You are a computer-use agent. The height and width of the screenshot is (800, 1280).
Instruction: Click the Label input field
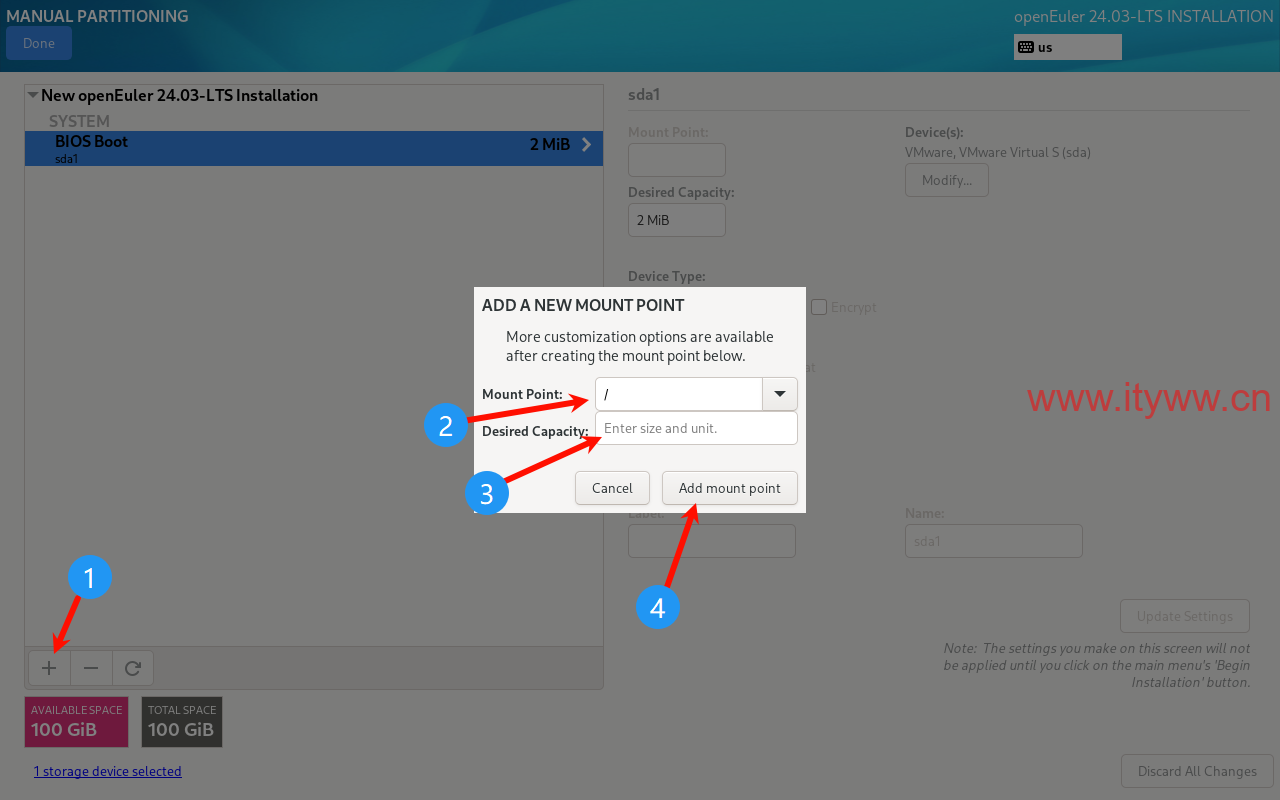point(712,541)
